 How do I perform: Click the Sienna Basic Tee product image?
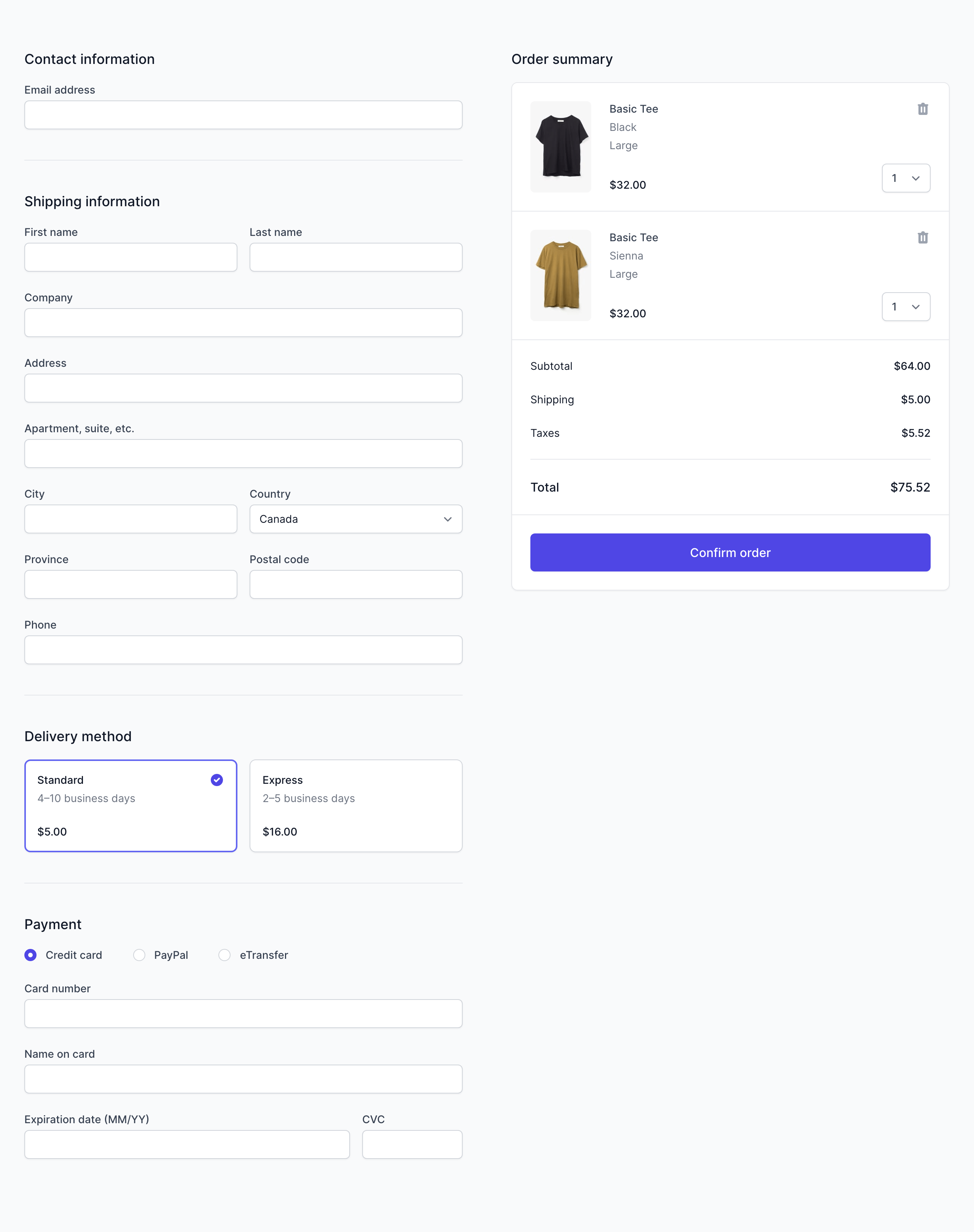click(560, 275)
